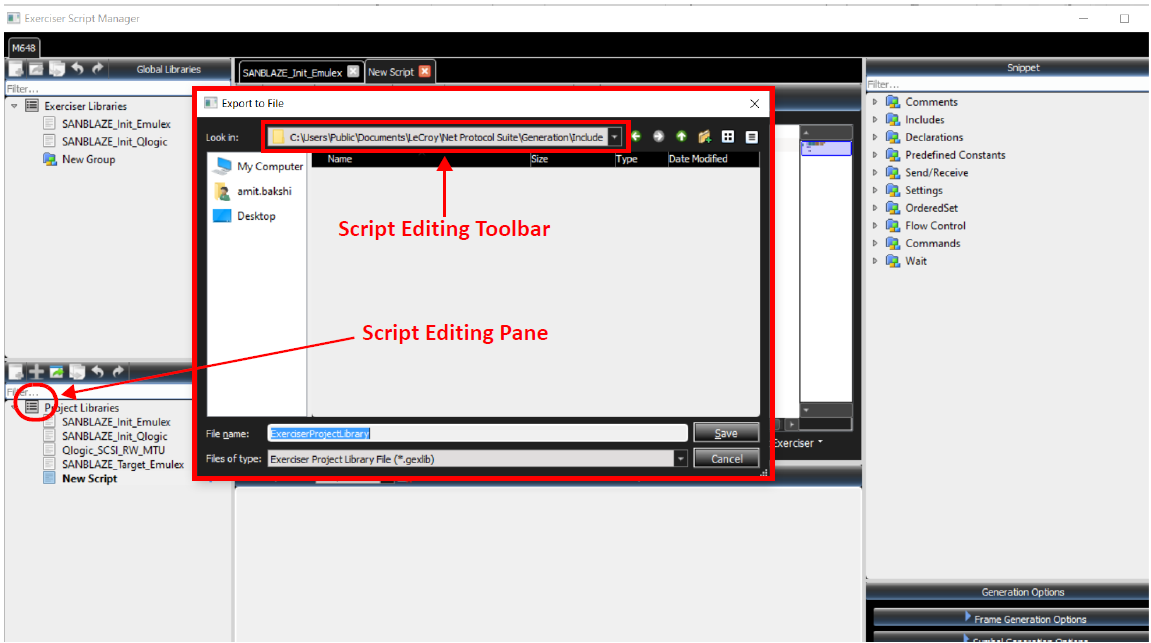Expand Frame Generation Options section

tap(1011, 618)
